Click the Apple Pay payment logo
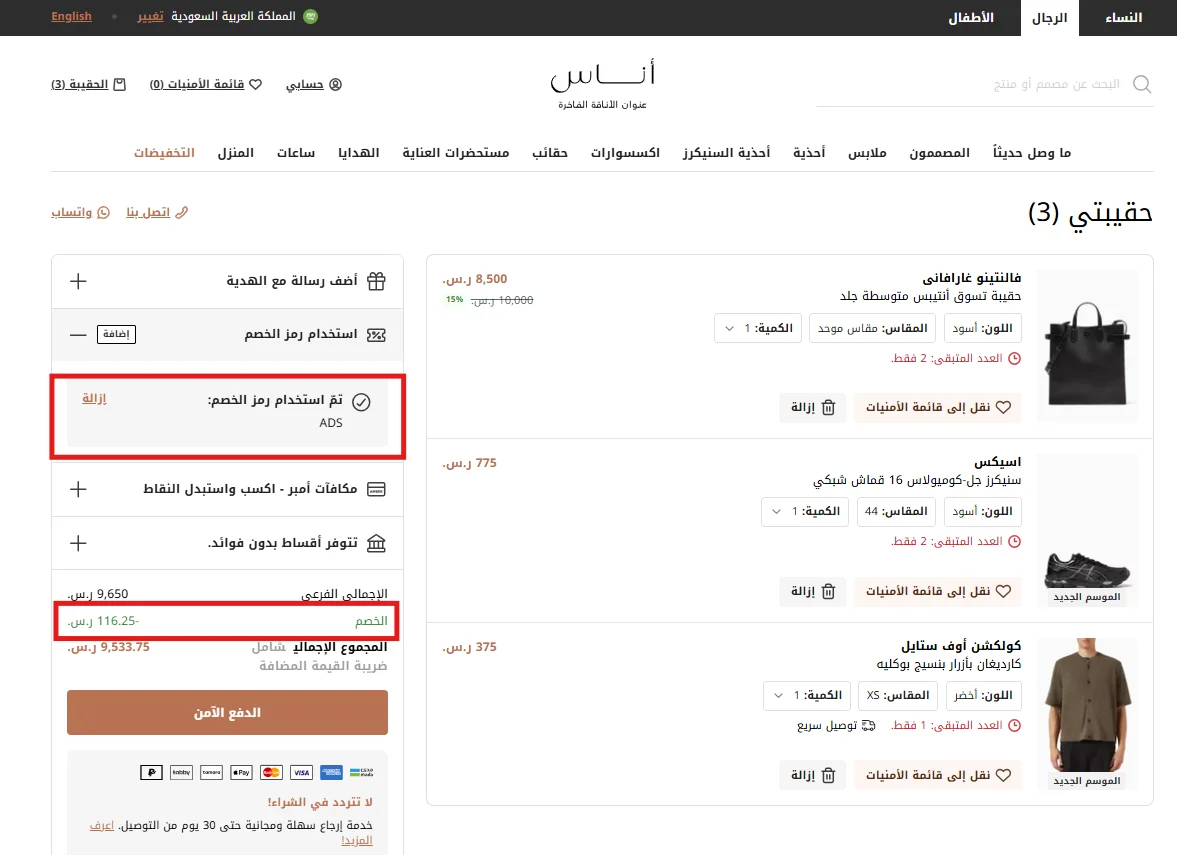This screenshot has width=1177, height=855. click(241, 772)
